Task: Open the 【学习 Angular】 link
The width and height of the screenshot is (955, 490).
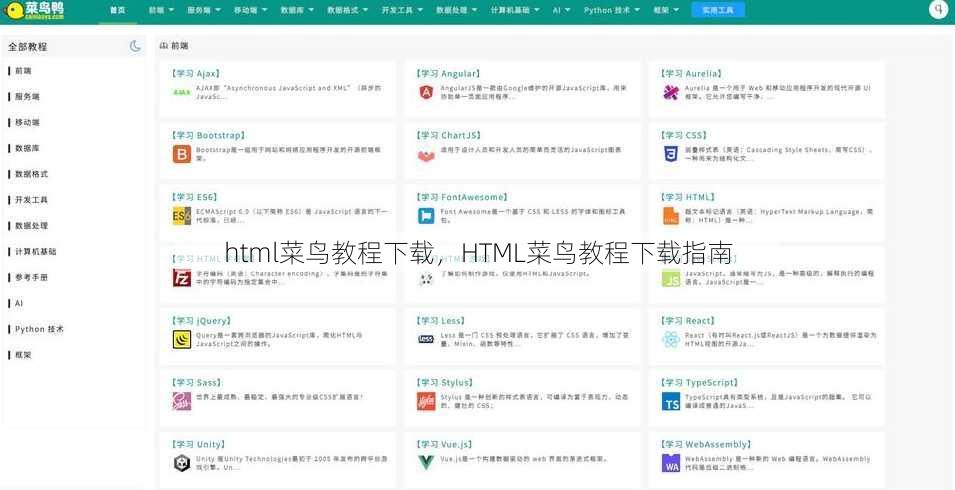Action: (449, 73)
